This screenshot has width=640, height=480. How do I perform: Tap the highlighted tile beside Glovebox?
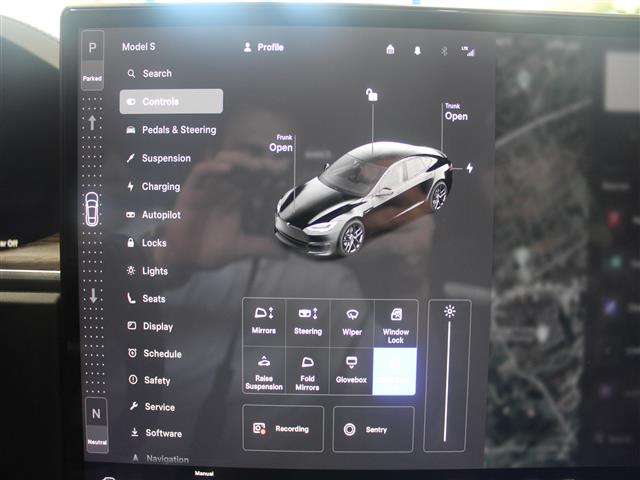click(395, 371)
